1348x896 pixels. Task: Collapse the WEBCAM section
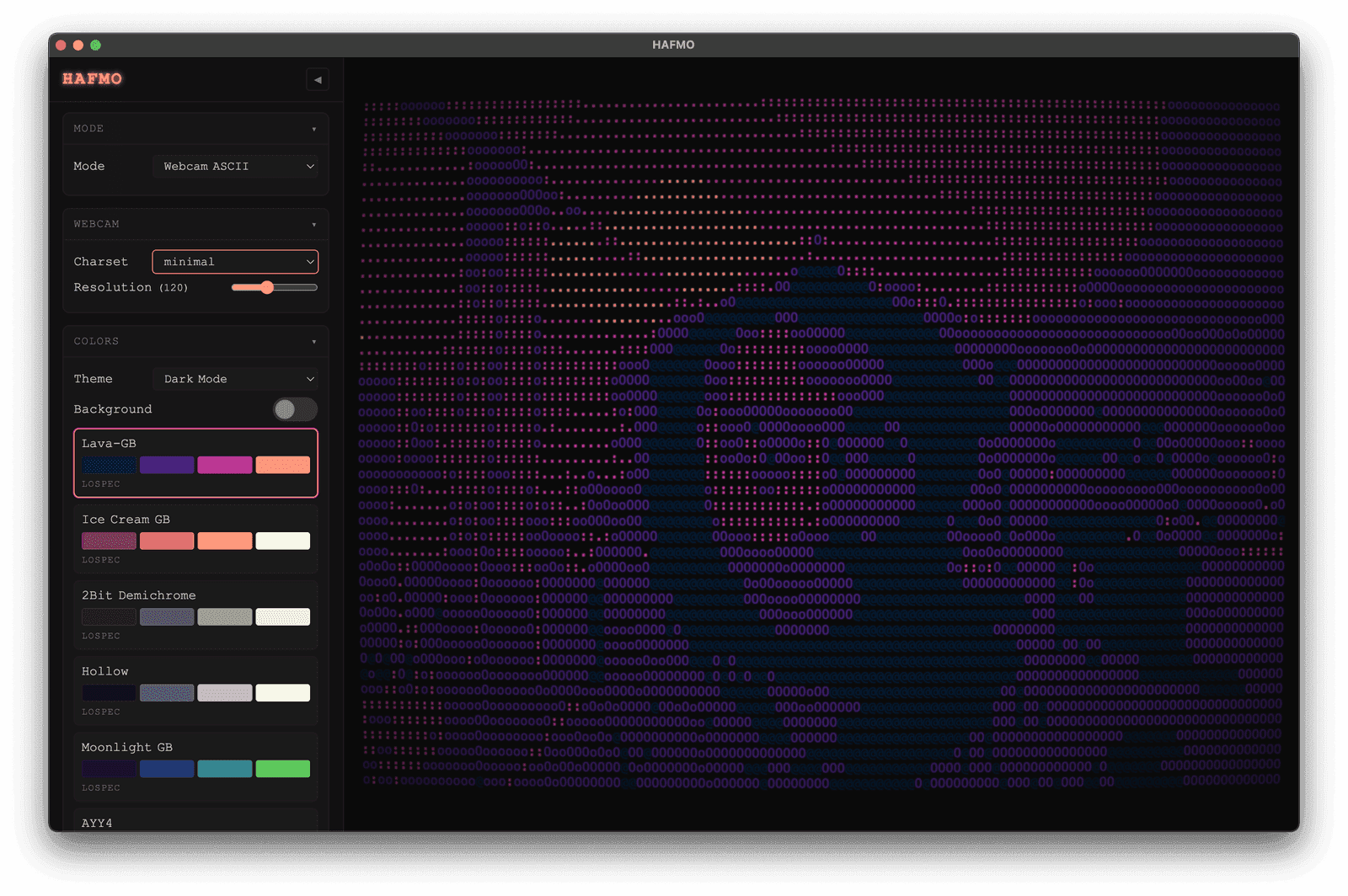(313, 225)
